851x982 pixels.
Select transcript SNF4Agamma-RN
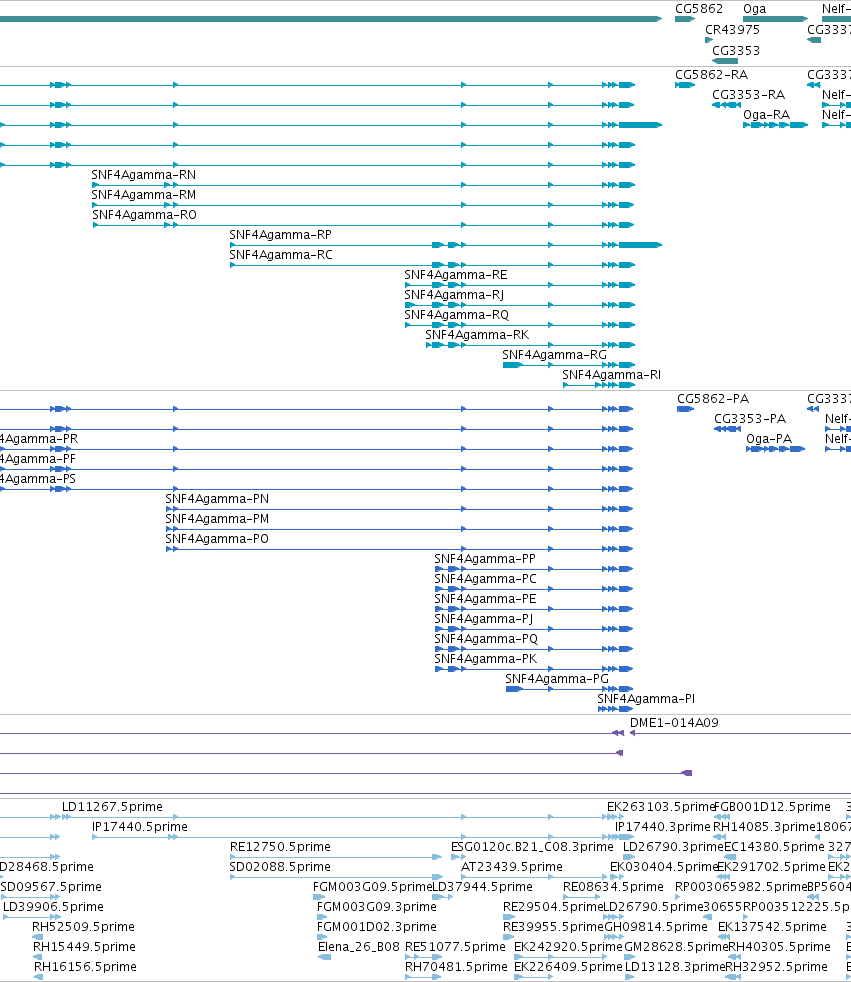pos(143,175)
